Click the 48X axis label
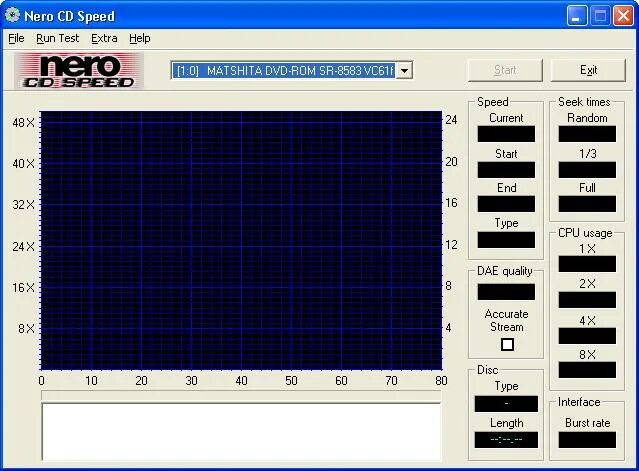 click(24, 123)
